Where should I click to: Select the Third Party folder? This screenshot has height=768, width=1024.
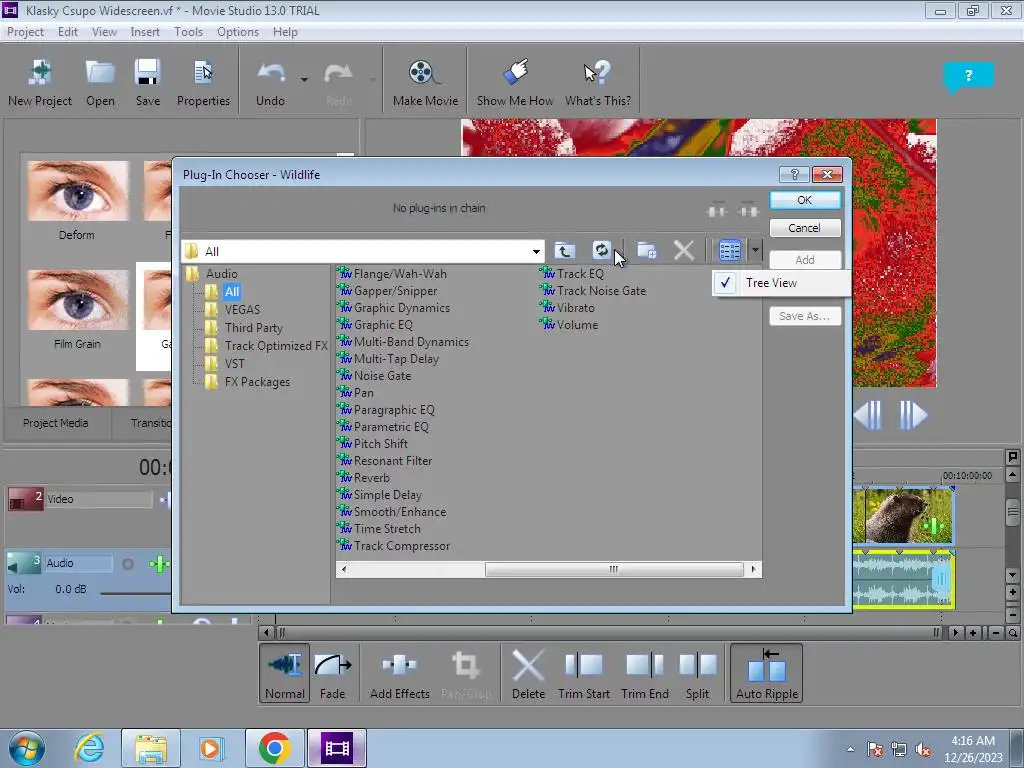253,328
